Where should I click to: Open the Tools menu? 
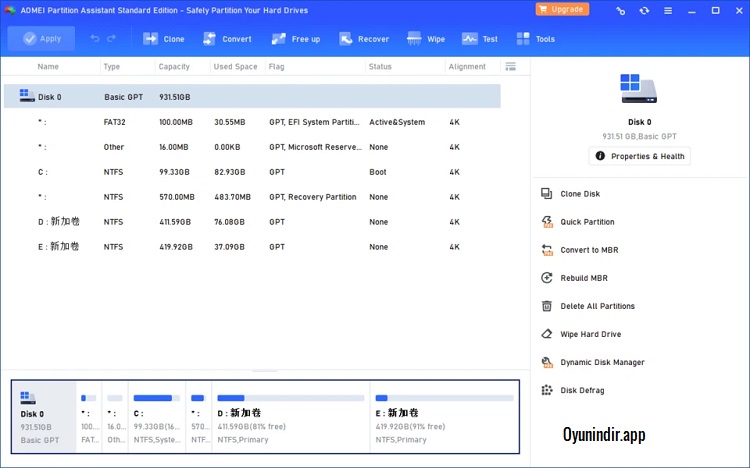(x=536, y=39)
